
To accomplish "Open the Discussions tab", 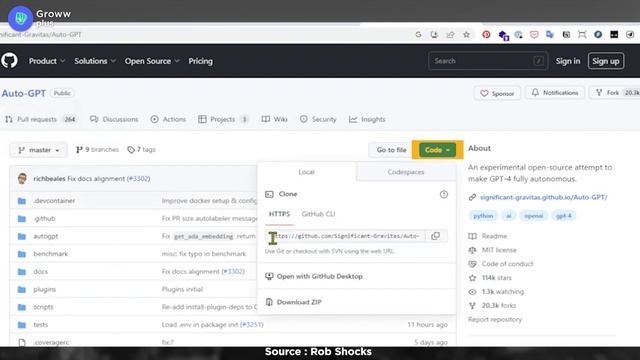I will pos(114,119).
